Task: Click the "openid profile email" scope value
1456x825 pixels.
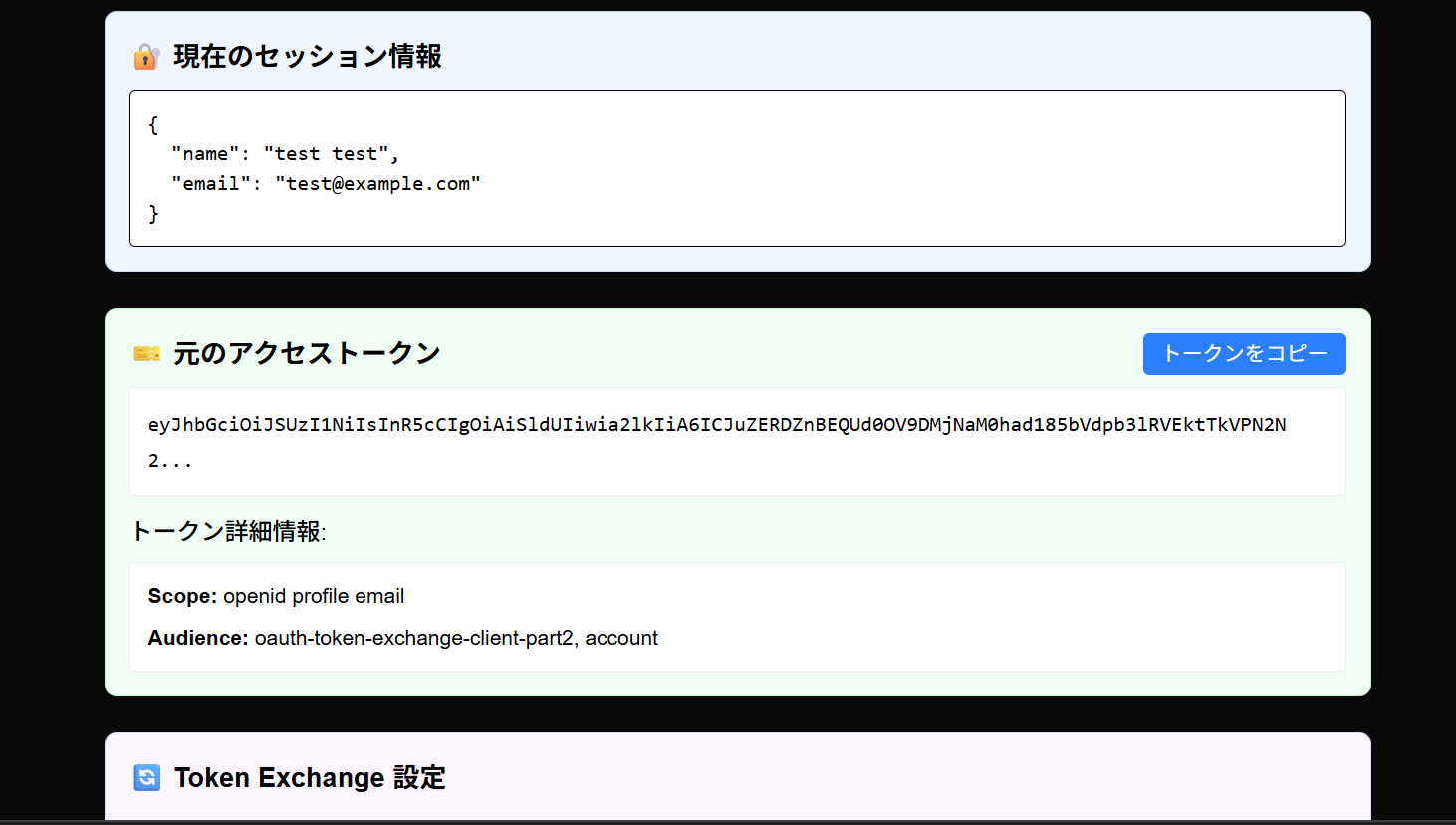Action: 314,596
